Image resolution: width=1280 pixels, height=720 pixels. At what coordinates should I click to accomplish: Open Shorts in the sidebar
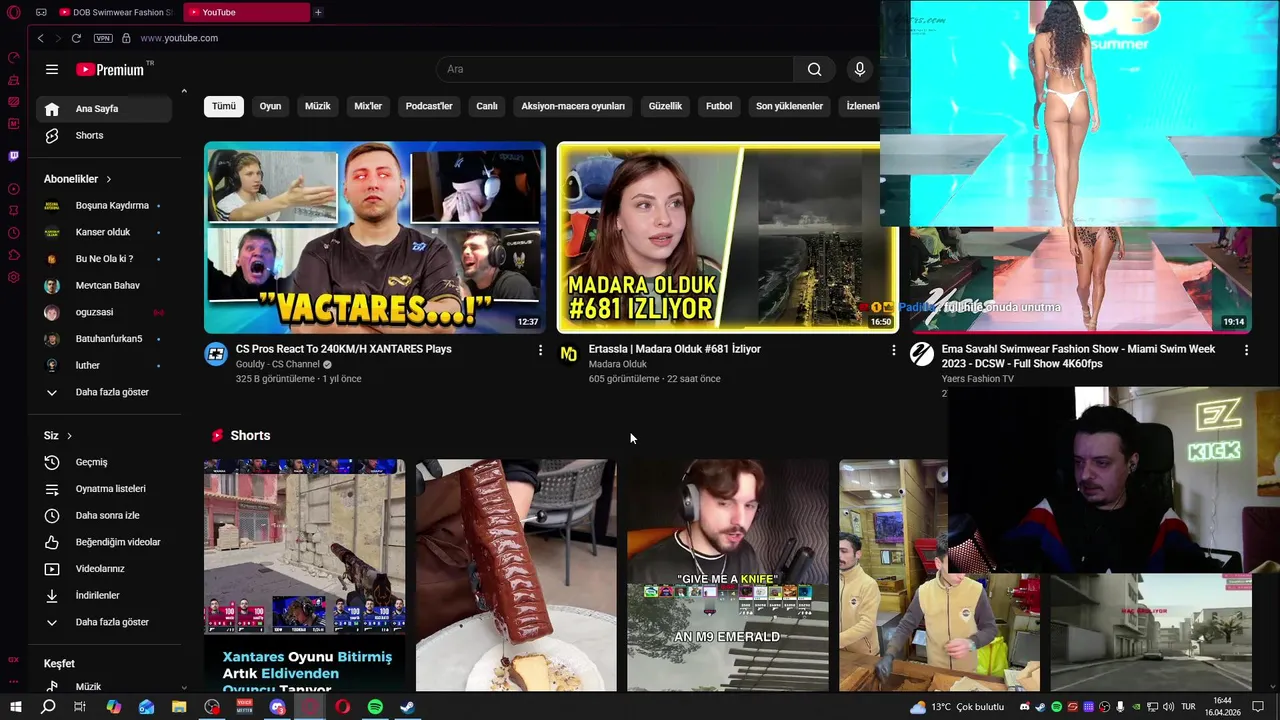[x=104, y=135]
